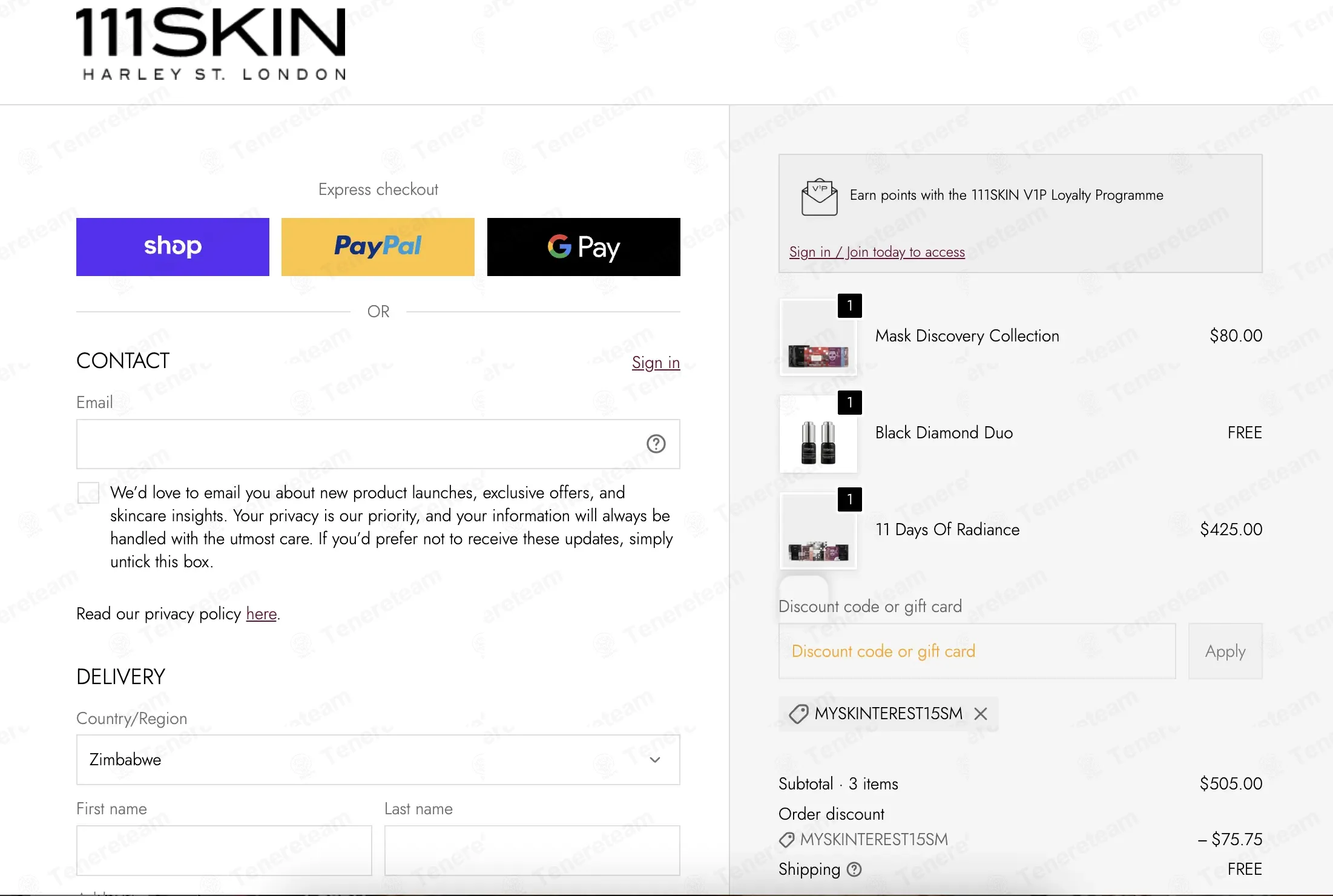Focus the Email input field

[x=378, y=444]
